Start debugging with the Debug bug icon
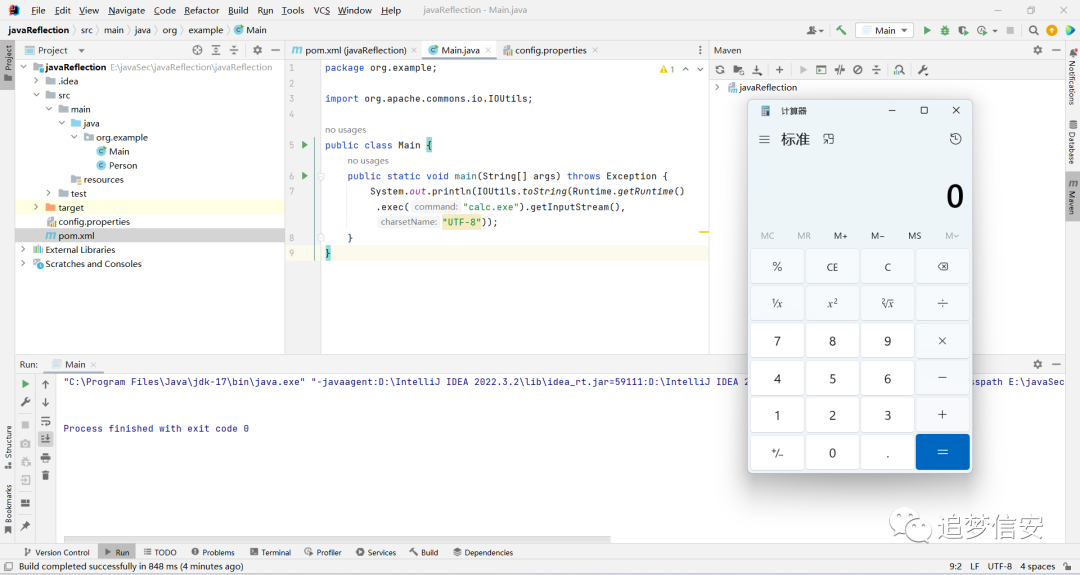1080x575 pixels. pos(944,30)
